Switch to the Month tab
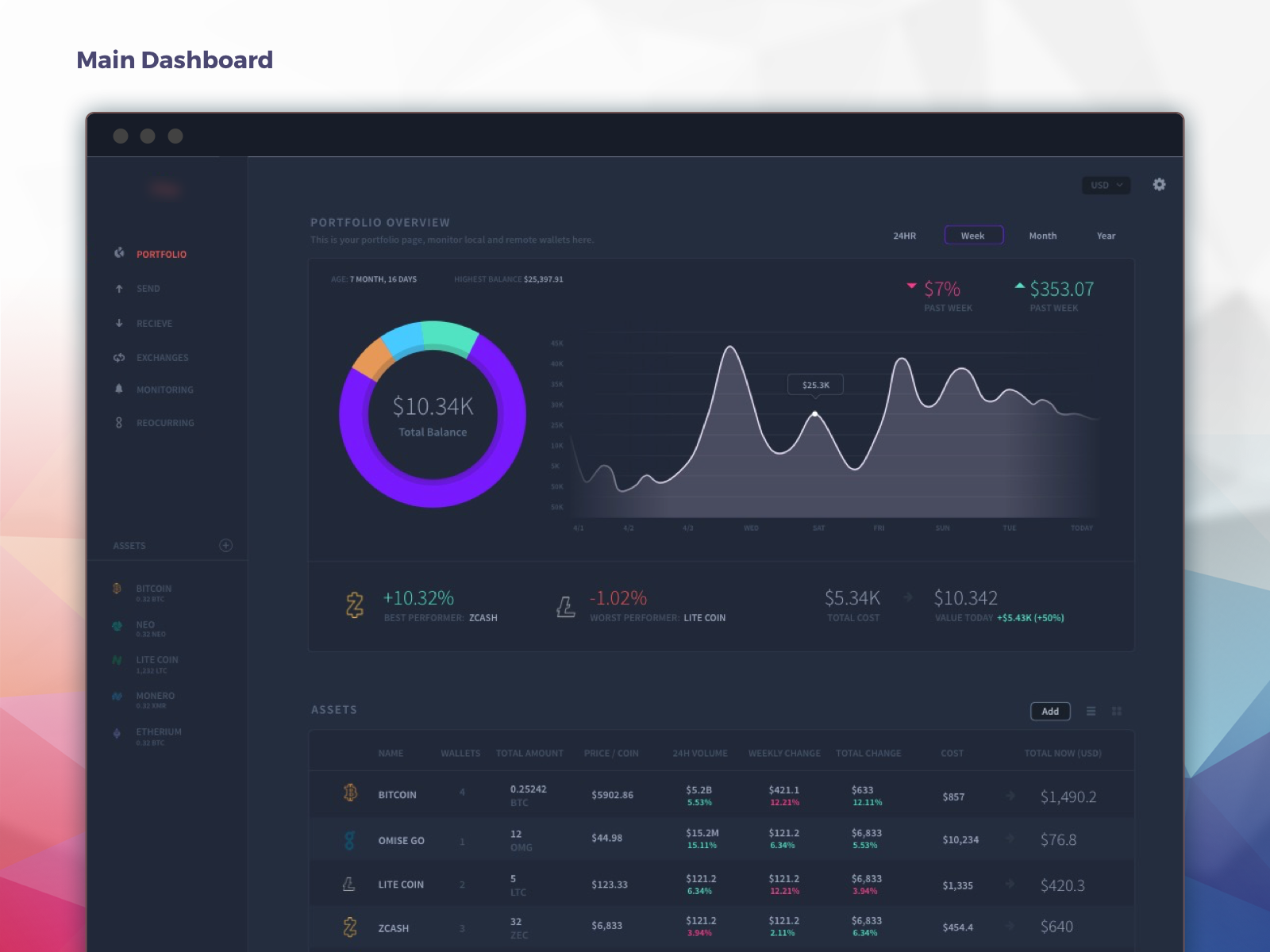1270x952 pixels. tap(1042, 236)
